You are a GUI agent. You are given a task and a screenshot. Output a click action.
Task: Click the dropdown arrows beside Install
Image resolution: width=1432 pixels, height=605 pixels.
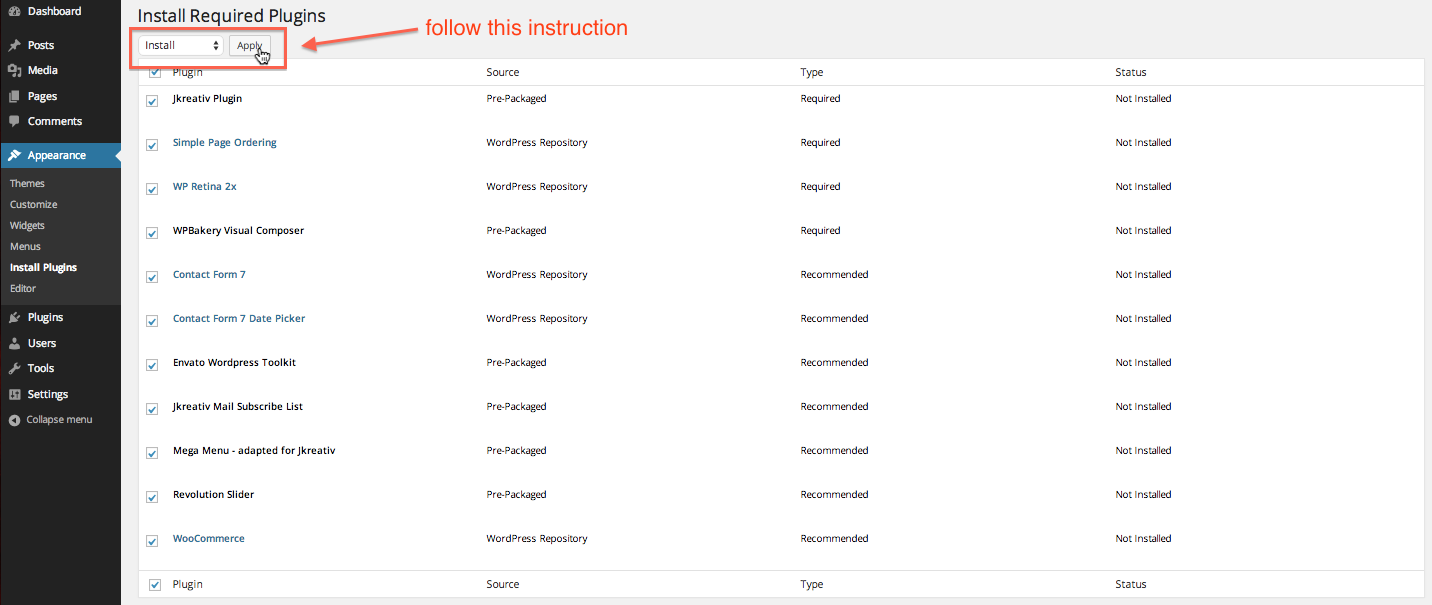coord(216,45)
